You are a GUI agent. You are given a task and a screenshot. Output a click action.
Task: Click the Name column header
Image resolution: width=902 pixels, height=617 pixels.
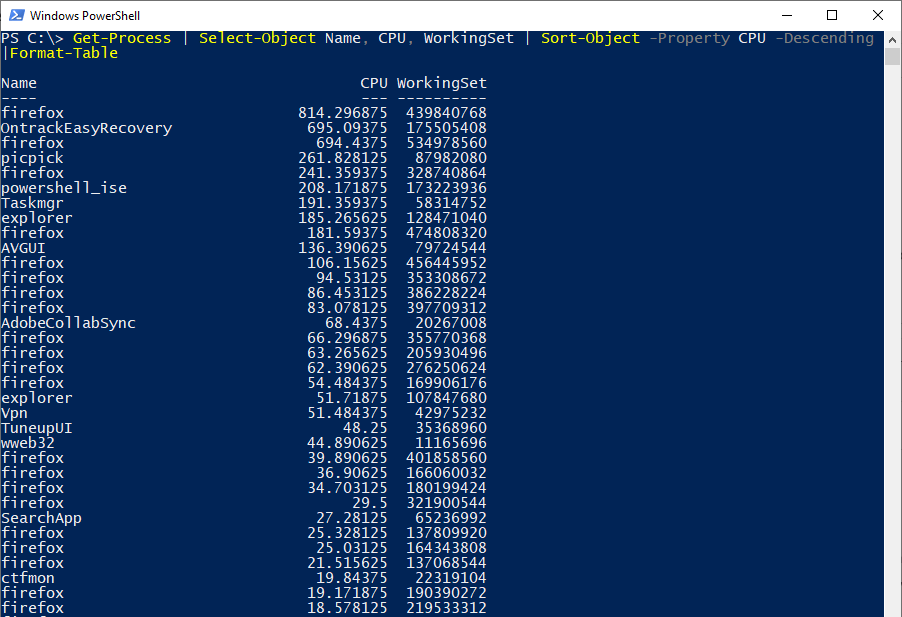point(18,82)
